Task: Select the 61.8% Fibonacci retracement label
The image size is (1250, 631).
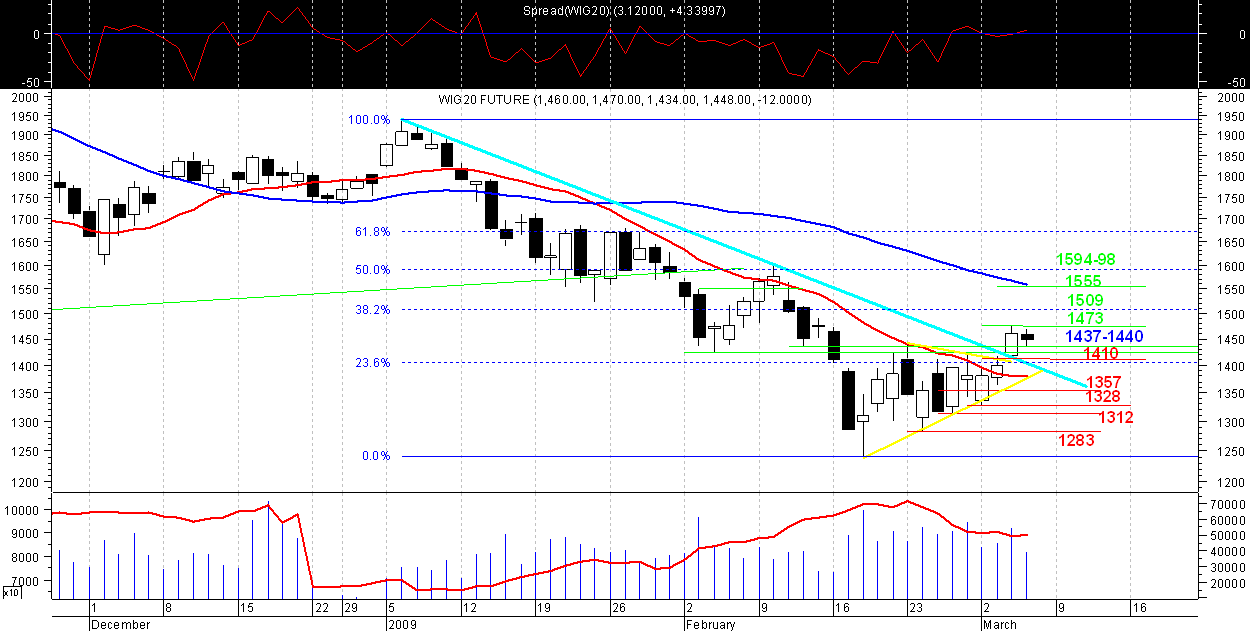Action: click(x=372, y=232)
